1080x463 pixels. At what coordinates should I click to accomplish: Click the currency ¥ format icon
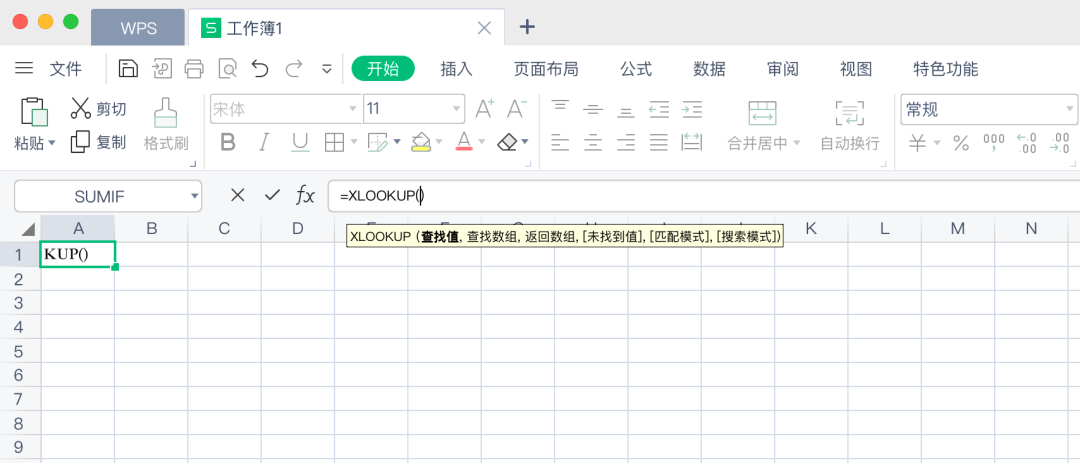click(x=917, y=143)
